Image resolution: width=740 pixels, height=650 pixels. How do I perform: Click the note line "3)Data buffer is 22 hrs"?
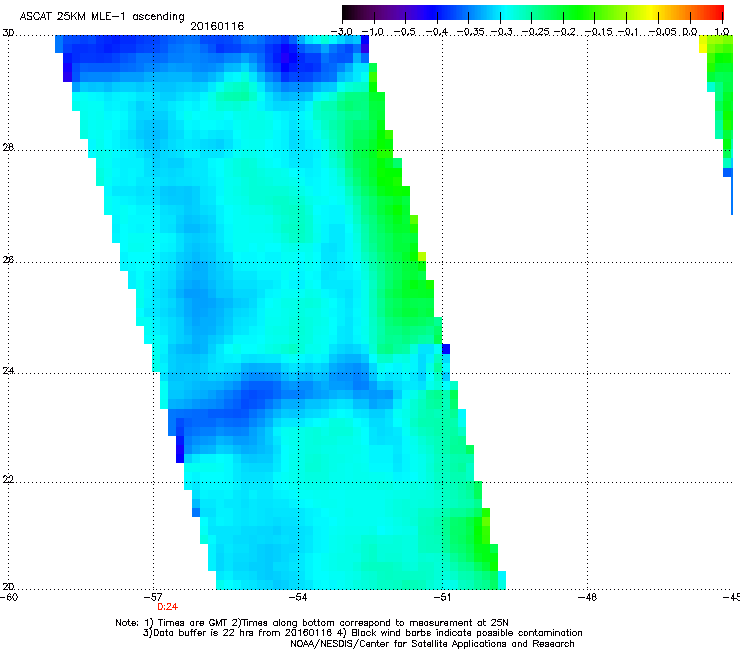pos(362,633)
